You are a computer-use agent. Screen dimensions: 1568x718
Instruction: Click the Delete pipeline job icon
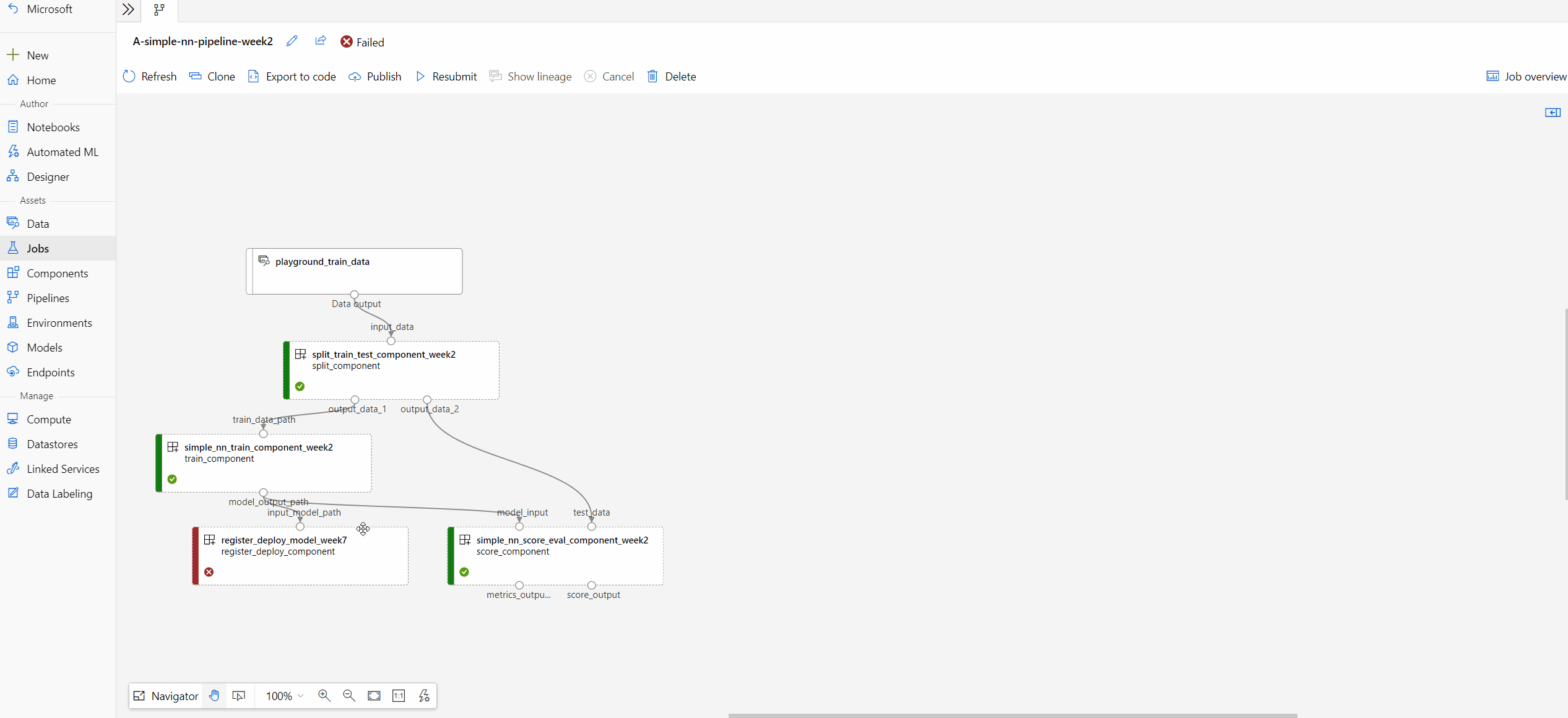653,75
